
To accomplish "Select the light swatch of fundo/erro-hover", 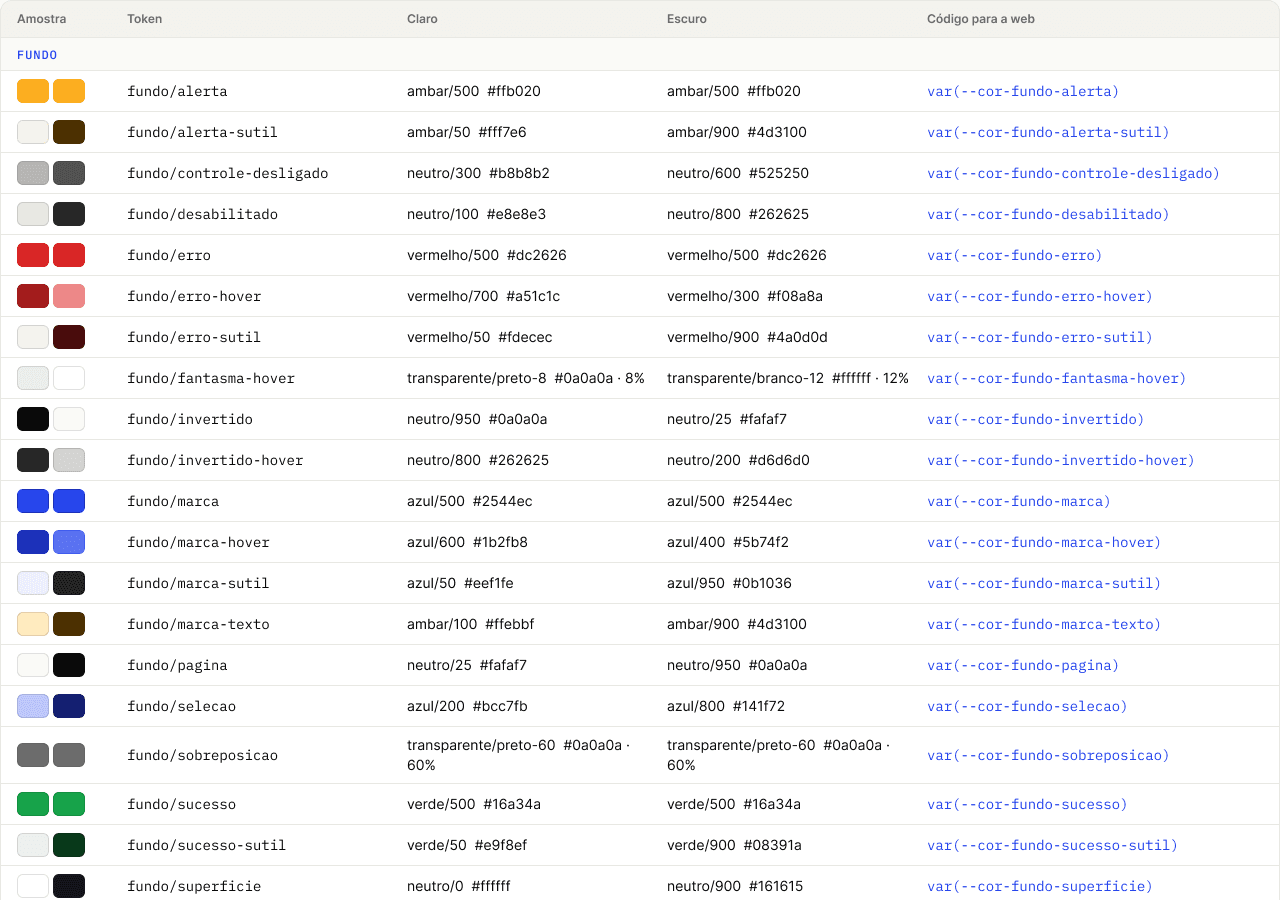I will [33, 296].
